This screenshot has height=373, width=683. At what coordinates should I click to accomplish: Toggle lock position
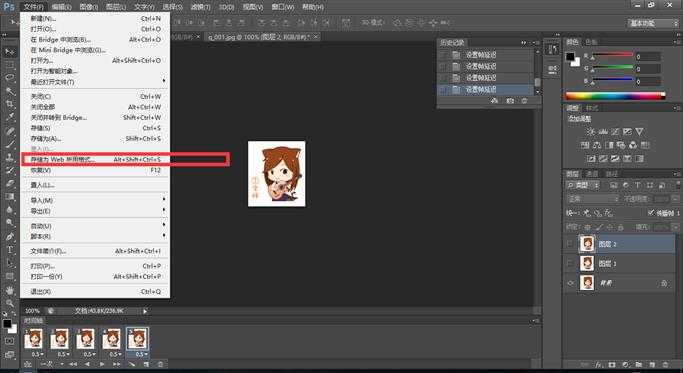[610, 227]
